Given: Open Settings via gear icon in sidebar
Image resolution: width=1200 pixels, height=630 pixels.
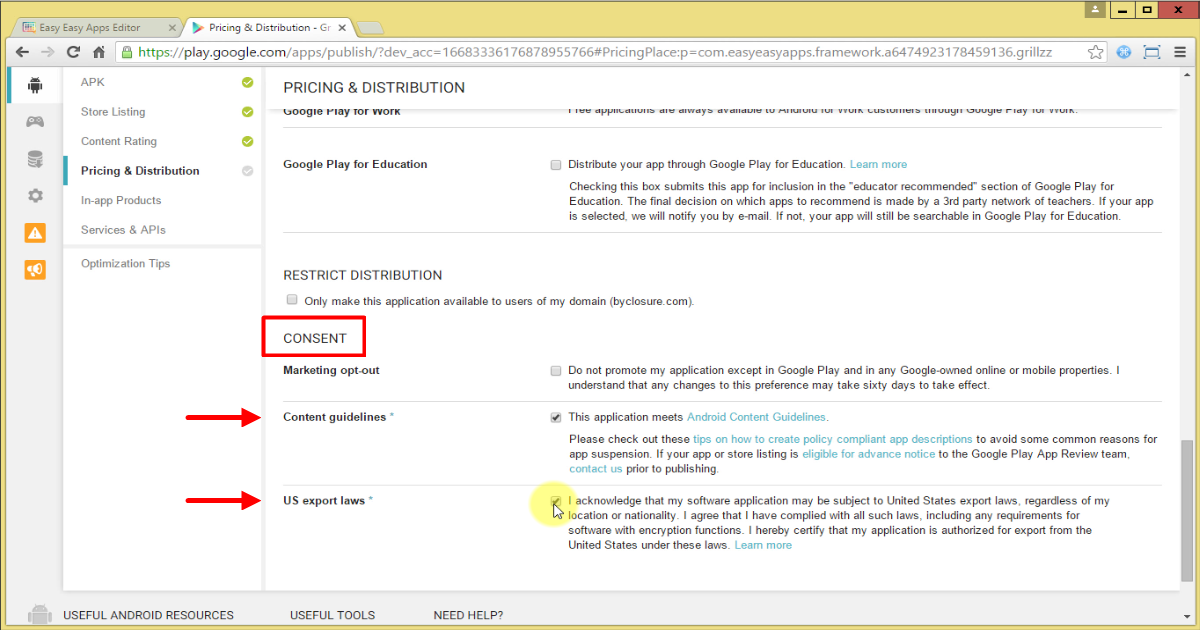Looking at the screenshot, I should 34,196.
